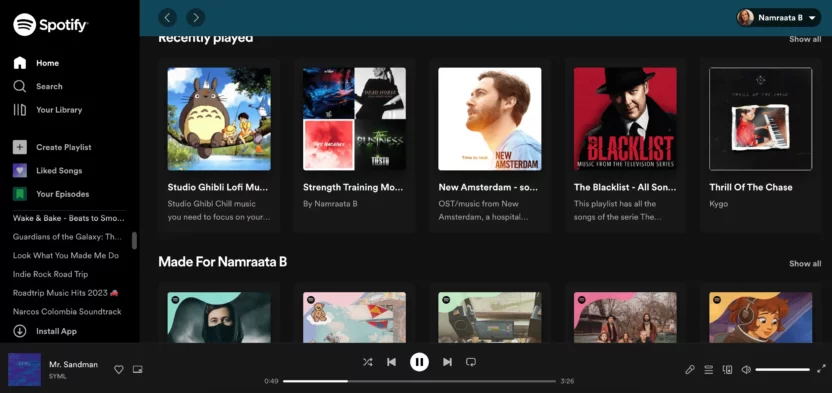
Task: Open Studio Ghibli Lofi cover art
Action: click(219, 119)
